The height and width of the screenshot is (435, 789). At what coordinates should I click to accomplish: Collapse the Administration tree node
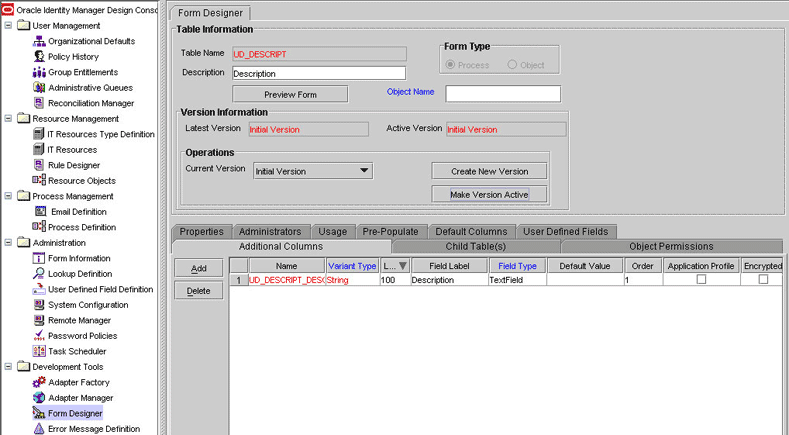(8, 242)
